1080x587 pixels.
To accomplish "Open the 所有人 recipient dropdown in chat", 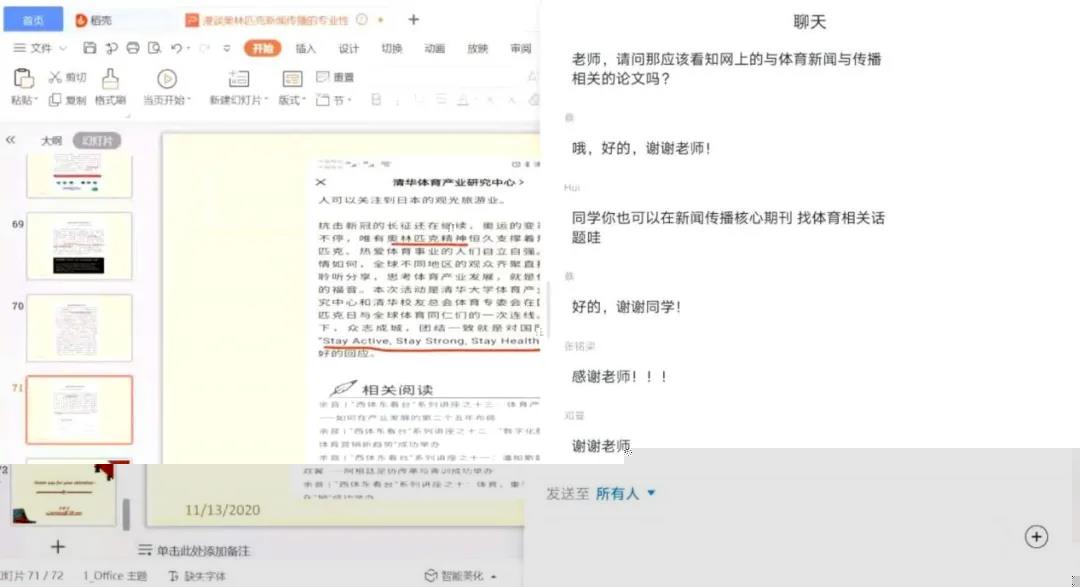I will [x=625, y=493].
